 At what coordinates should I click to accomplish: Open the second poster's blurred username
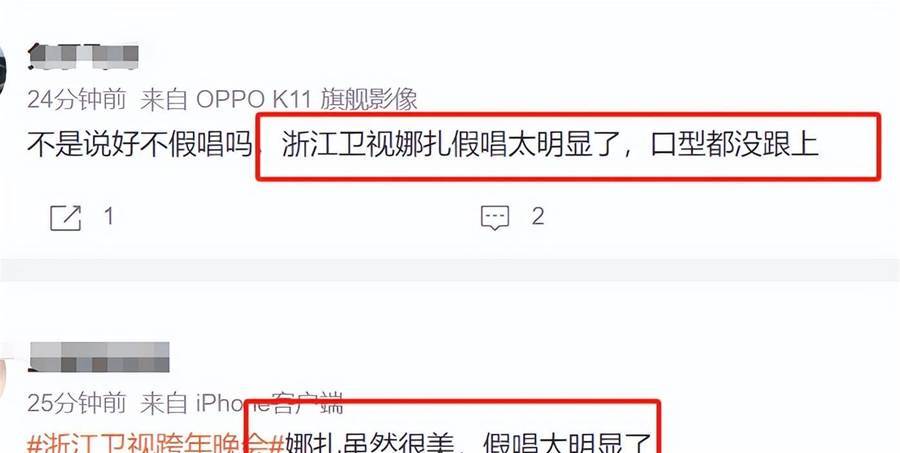tap(99, 357)
